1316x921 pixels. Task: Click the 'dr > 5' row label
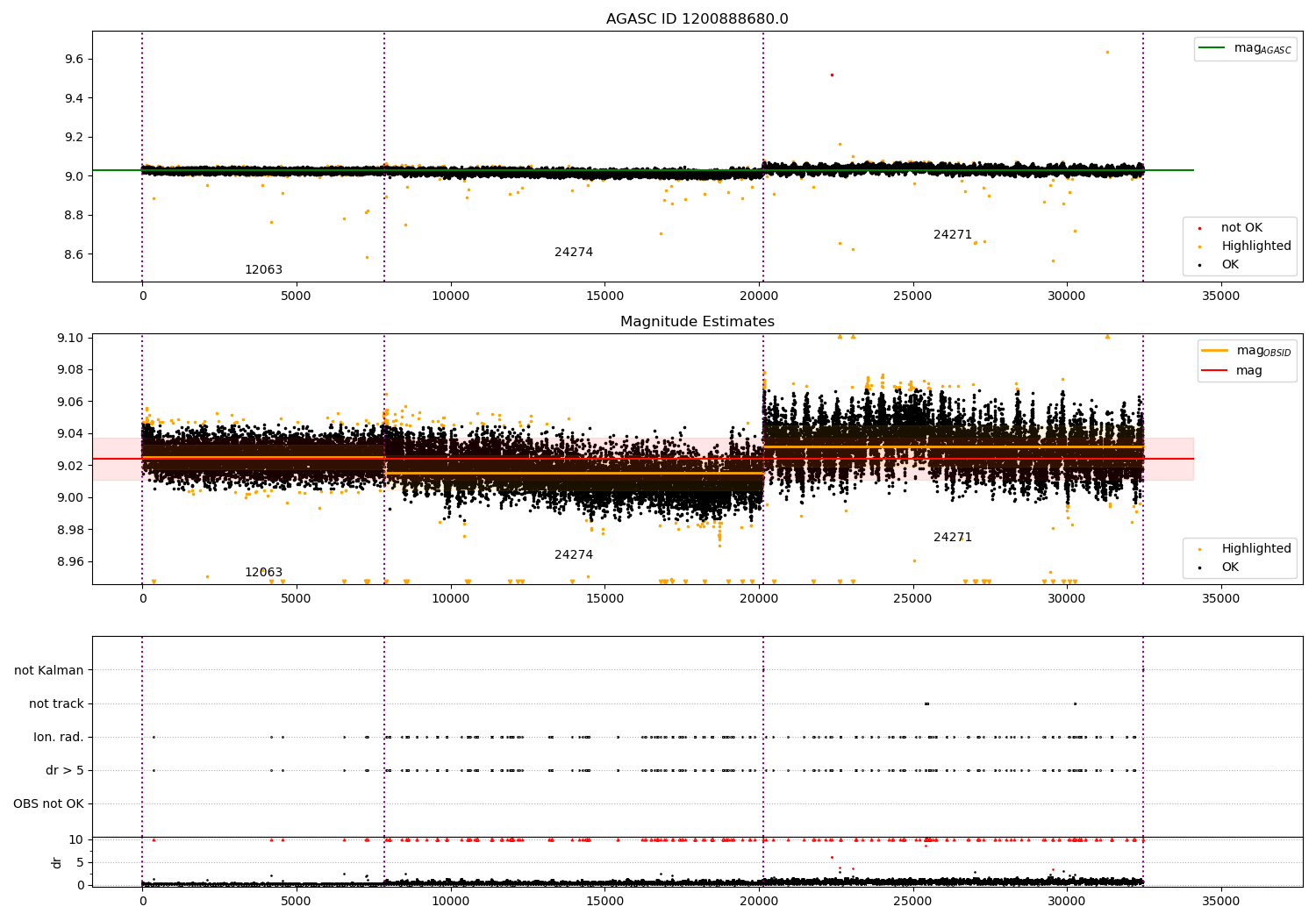point(65,770)
